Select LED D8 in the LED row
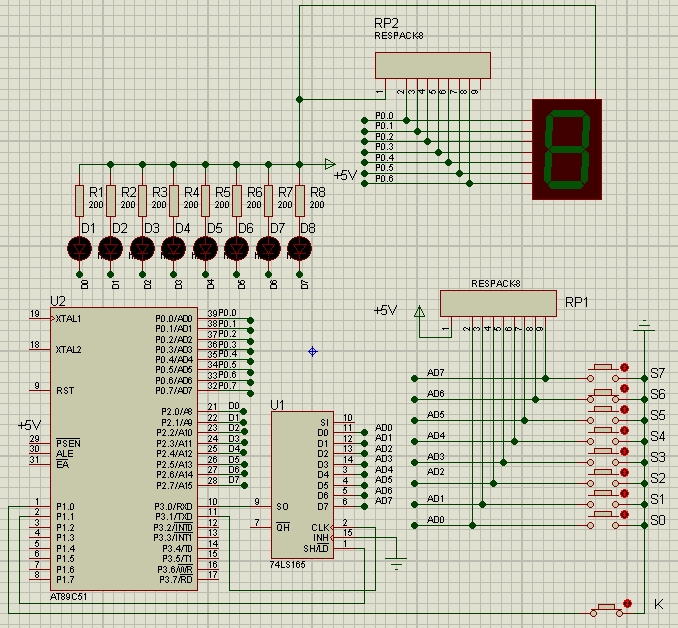The width and height of the screenshot is (678, 628). click(x=300, y=249)
